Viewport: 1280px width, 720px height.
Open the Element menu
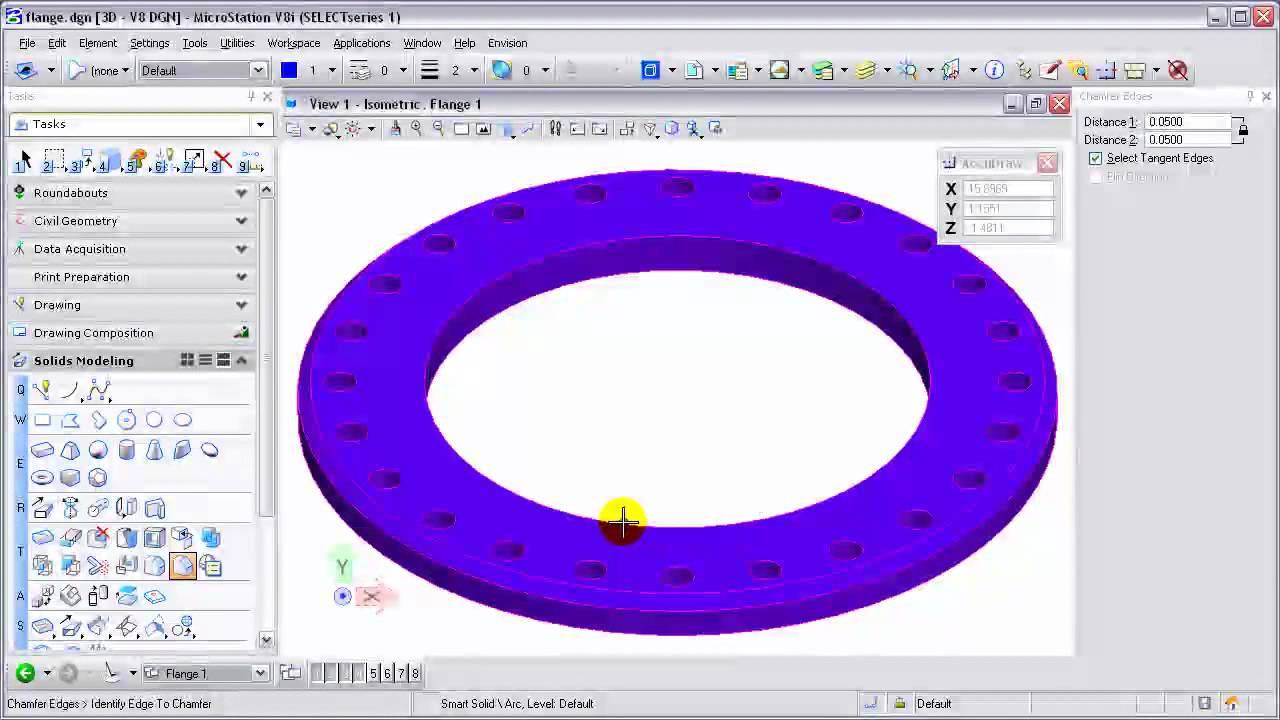click(98, 43)
